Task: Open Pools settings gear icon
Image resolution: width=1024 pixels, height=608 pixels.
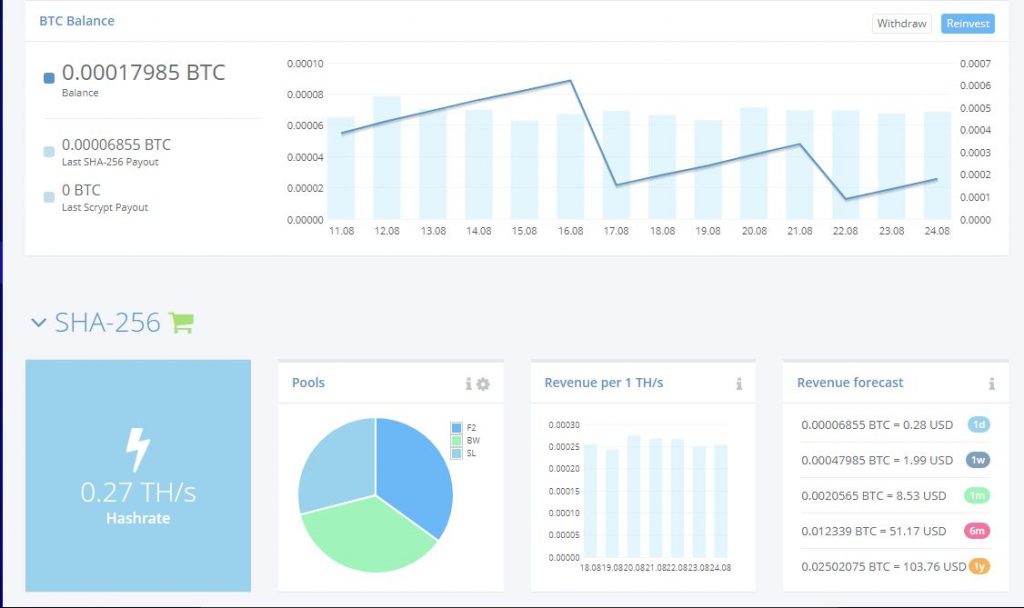Action: [x=483, y=384]
